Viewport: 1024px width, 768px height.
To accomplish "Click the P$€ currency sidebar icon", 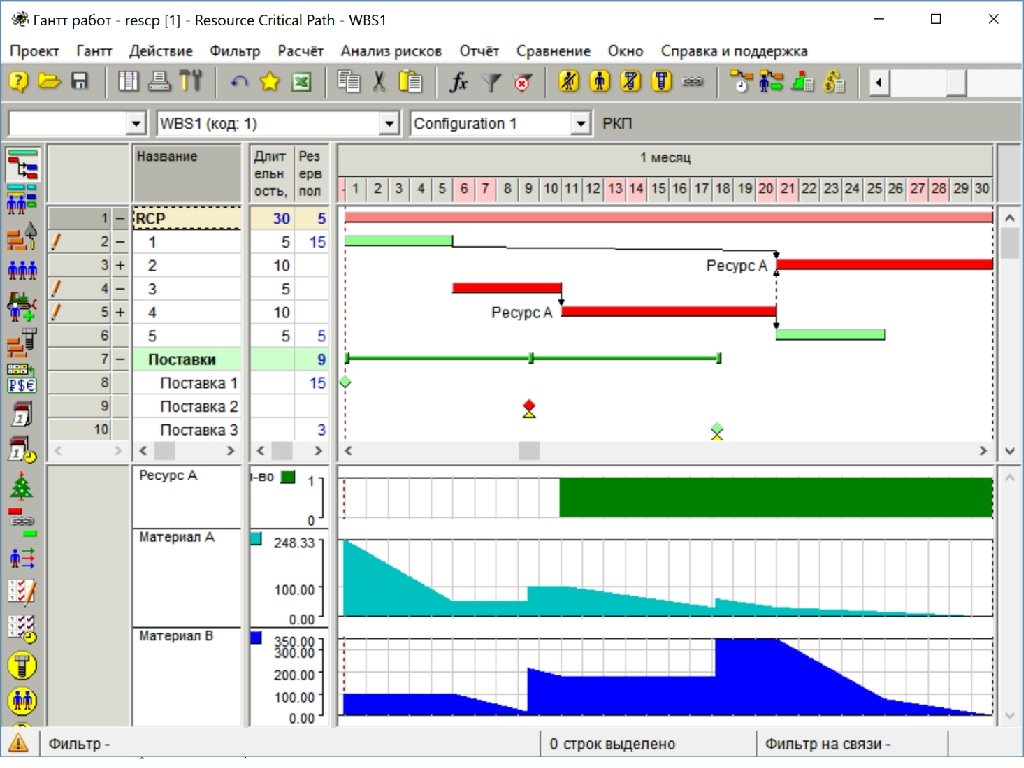I will (x=22, y=385).
